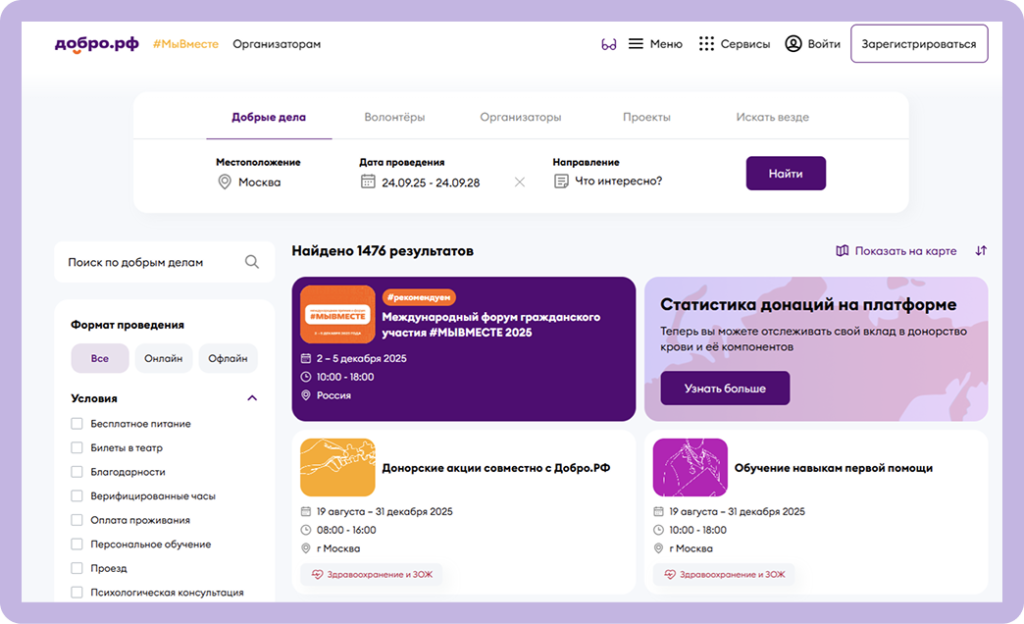Click the accessibility glasses icon

(x=608, y=44)
